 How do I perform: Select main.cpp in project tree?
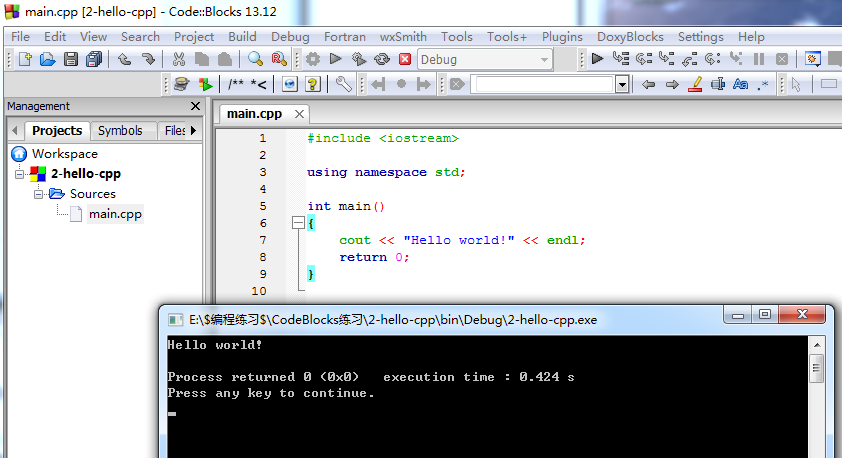pos(115,214)
